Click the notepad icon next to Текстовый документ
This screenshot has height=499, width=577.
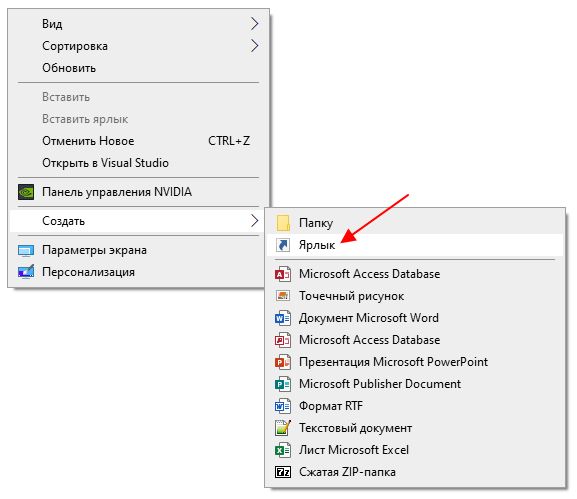click(x=283, y=428)
